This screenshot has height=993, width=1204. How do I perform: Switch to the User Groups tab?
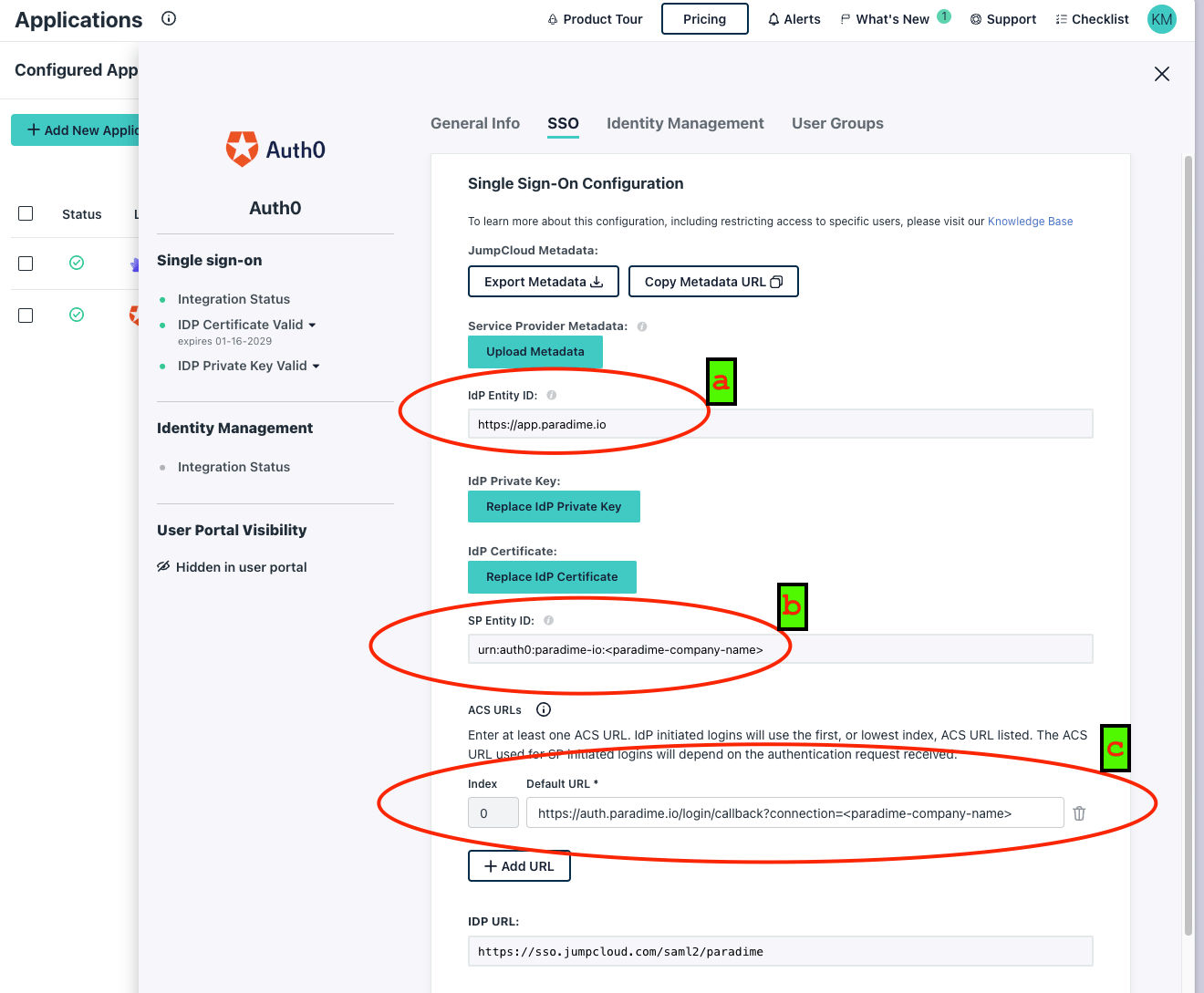837,123
